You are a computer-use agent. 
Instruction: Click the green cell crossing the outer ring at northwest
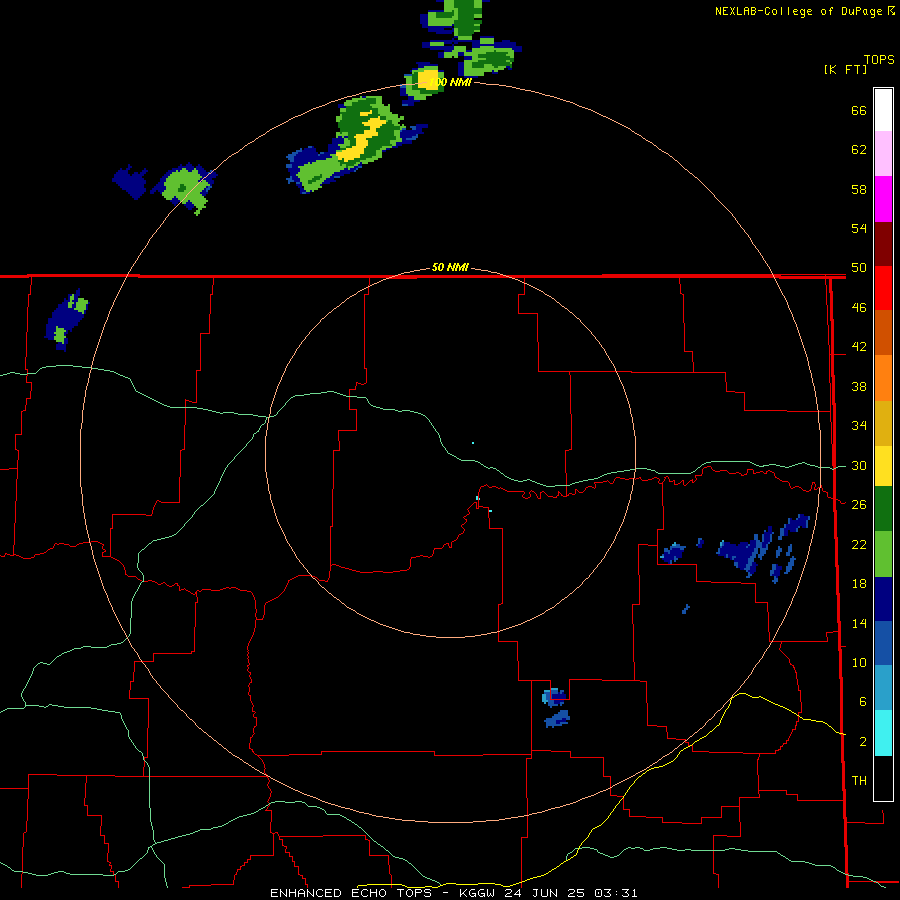tap(187, 187)
